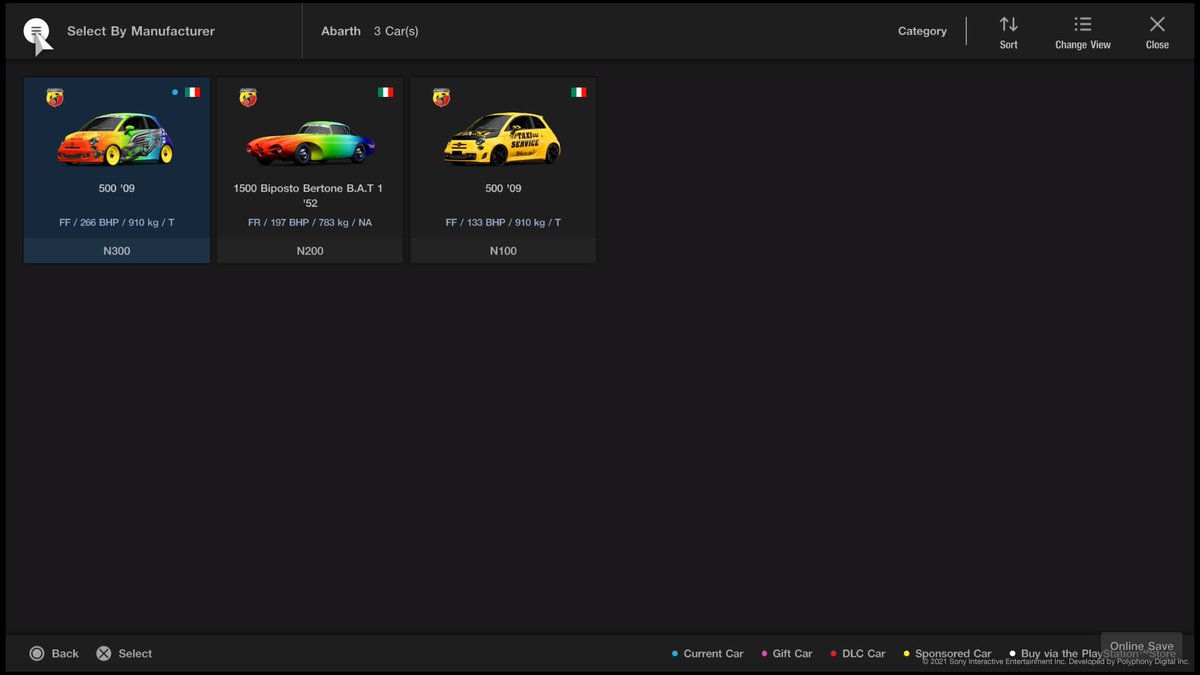Image resolution: width=1200 pixels, height=675 pixels.
Task: Click the FF / 133 BHP / 910 kg / T specs
Action: (x=503, y=222)
